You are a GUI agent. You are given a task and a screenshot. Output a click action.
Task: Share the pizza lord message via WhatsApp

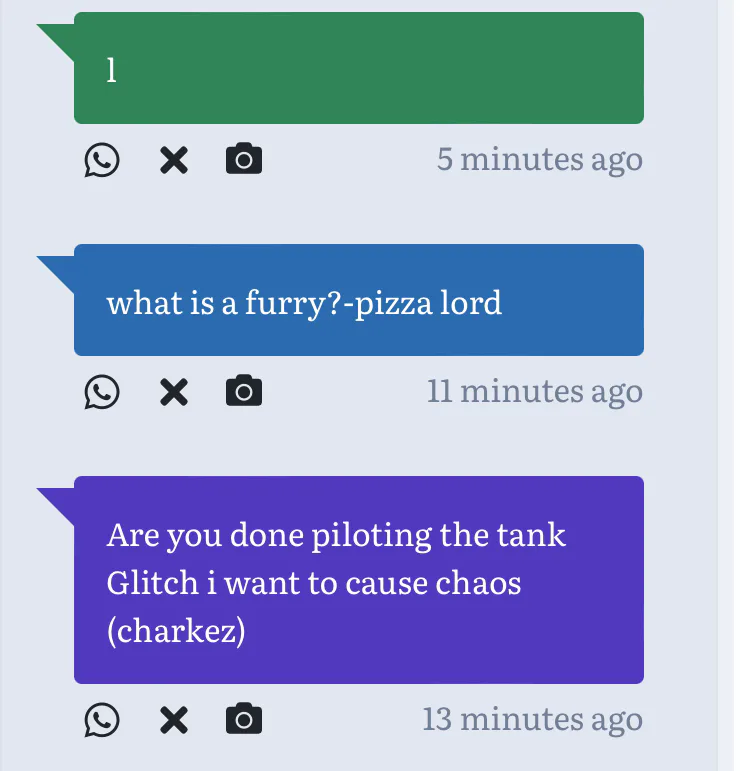click(102, 392)
